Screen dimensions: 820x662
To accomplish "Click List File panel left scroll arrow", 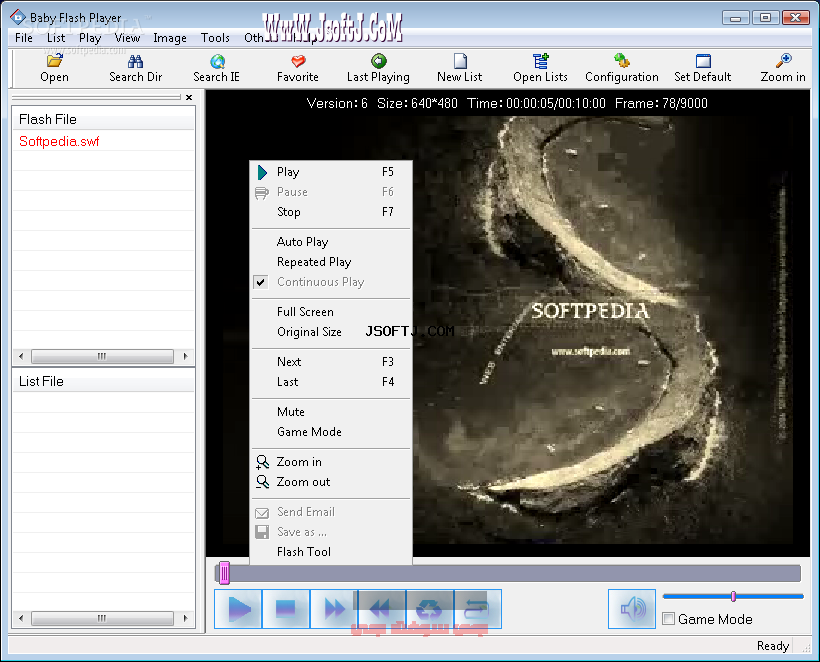I will 21,618.
